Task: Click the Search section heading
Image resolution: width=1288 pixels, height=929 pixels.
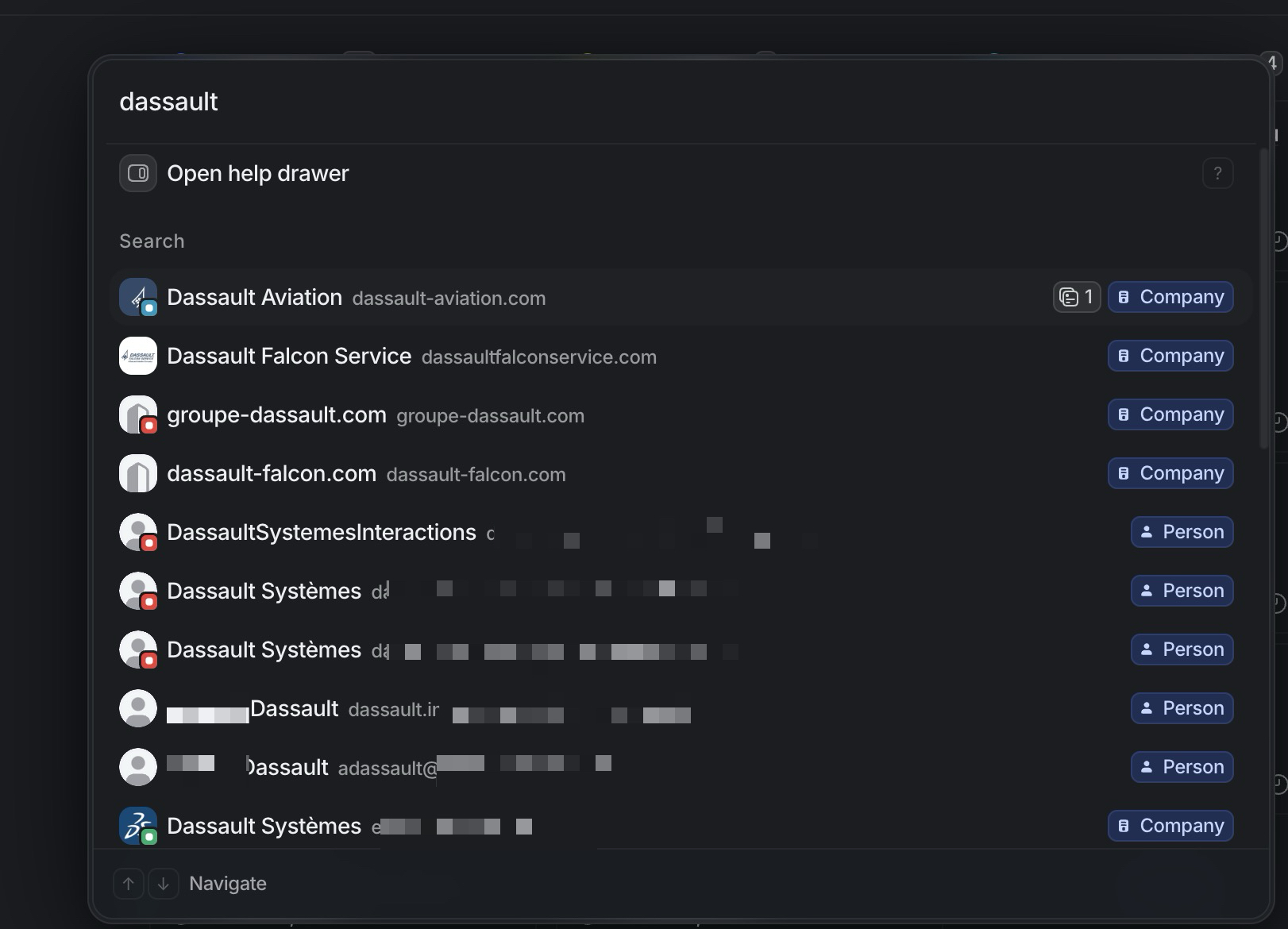Action: (x=152, y=241)
